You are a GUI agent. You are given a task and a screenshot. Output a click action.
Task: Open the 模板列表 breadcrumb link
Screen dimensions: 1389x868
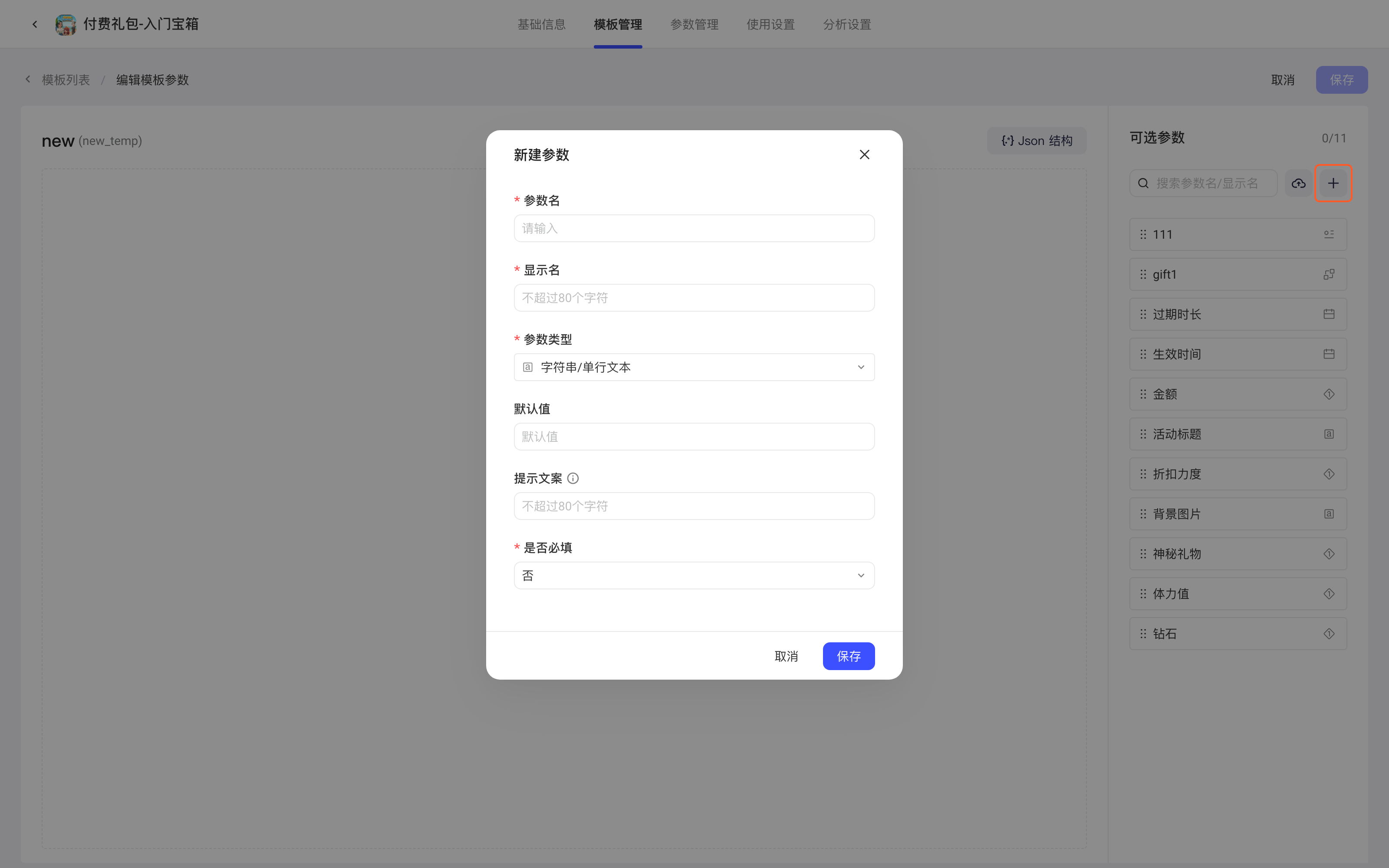66,80
